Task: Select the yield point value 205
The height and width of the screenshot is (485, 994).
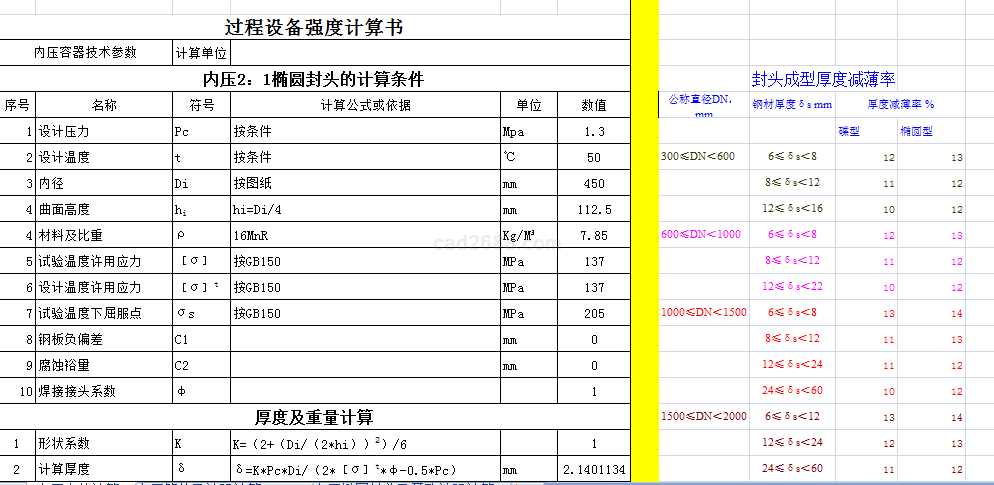Action: pyautogui.click(x=593, y=313)
